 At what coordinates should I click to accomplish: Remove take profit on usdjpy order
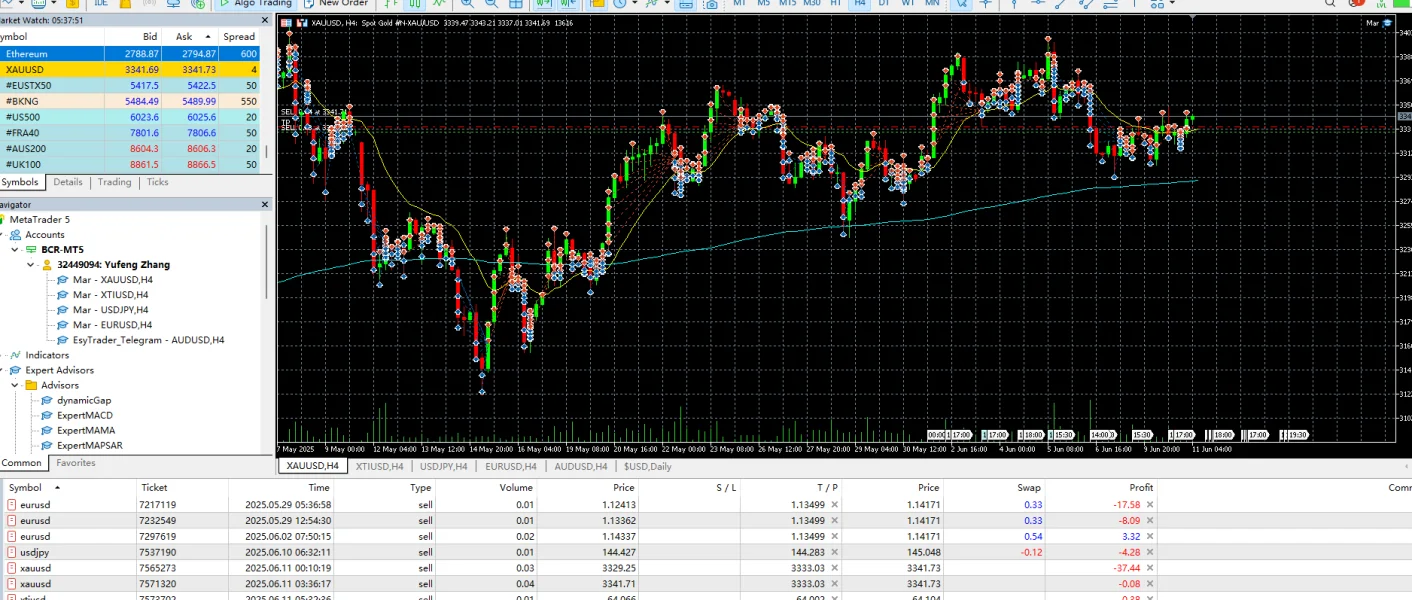(835, 552)
